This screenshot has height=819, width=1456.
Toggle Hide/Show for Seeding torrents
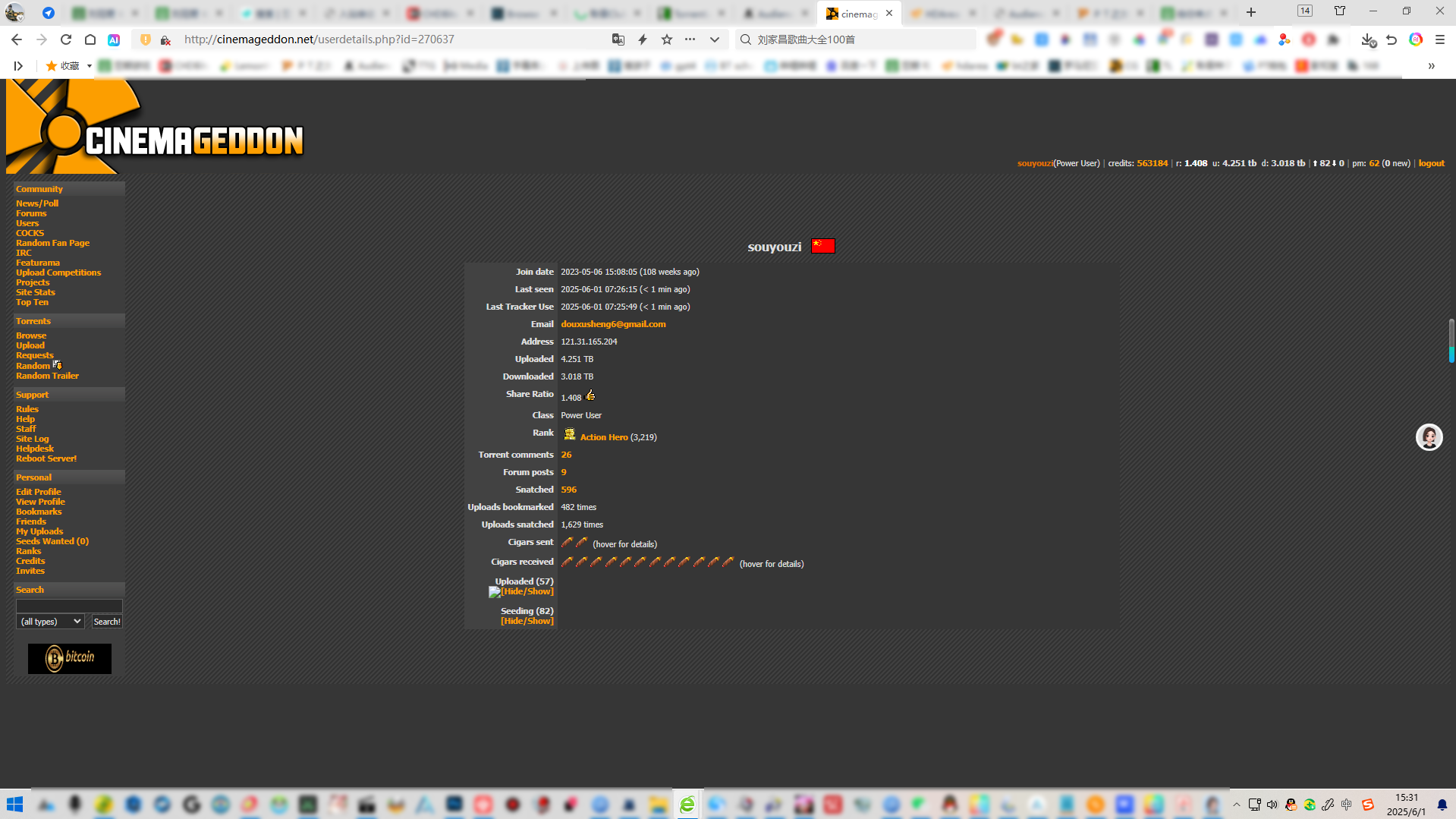(x=527, y=621)
